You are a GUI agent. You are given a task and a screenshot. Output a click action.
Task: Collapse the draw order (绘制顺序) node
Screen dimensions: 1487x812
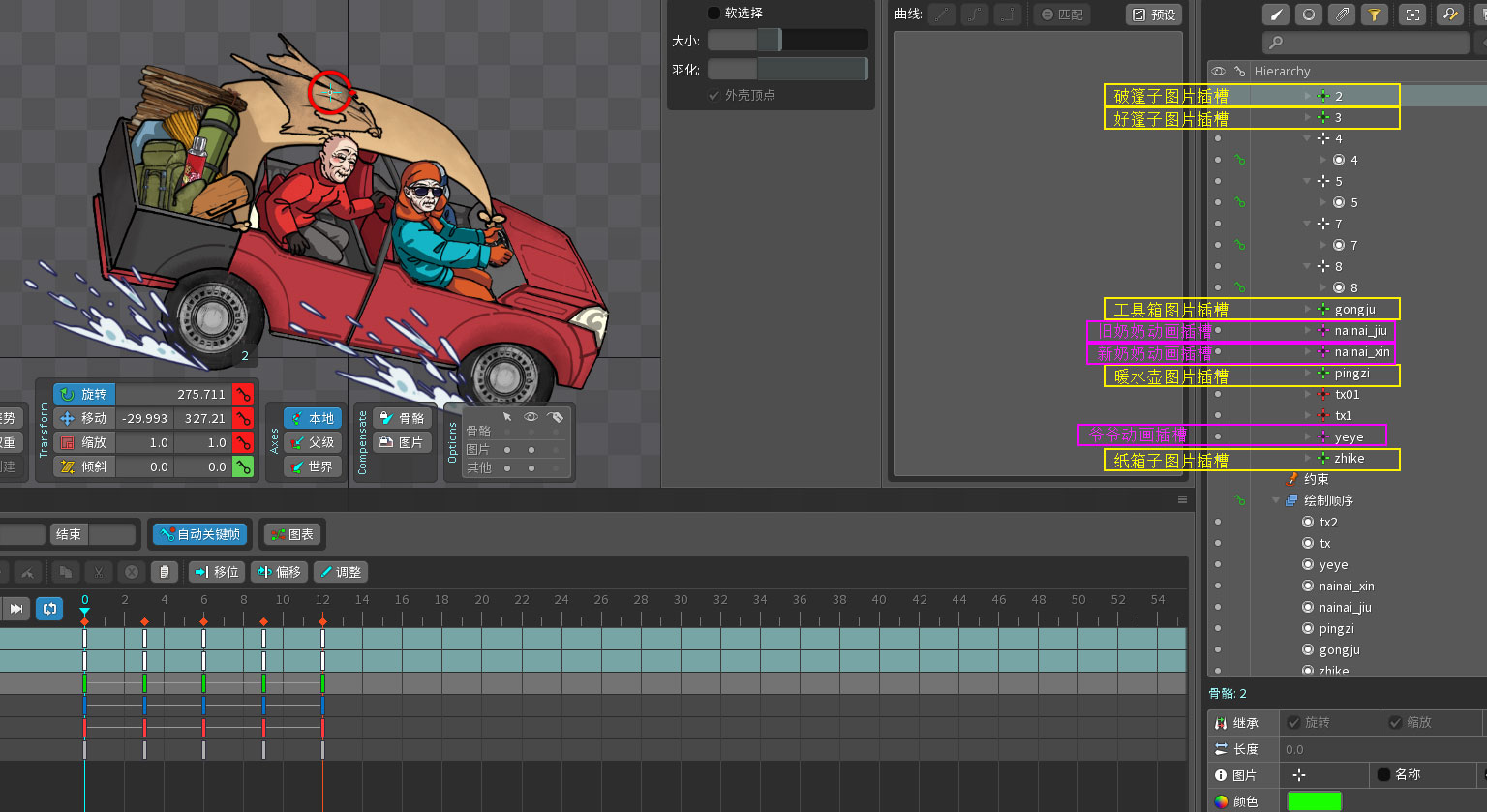[1276, 501]
